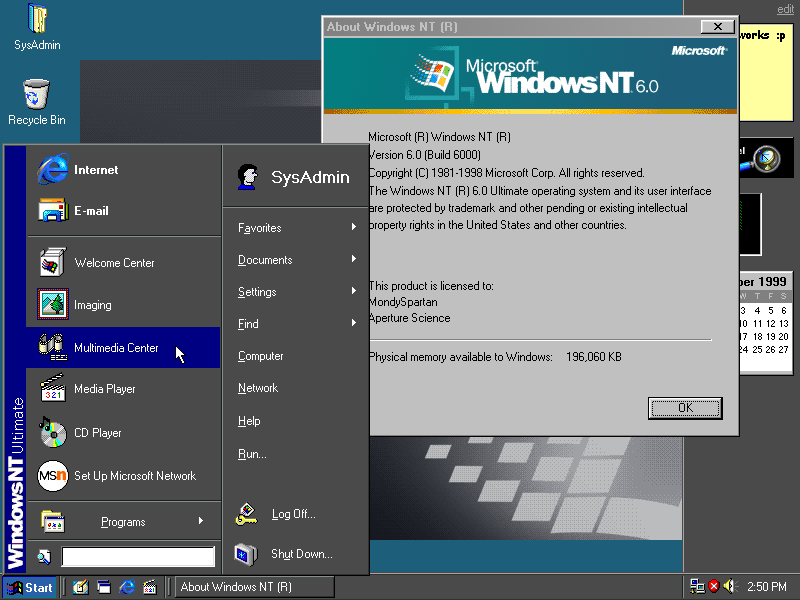Screen dimensions: 800x600
Task: Expand the Programs submenu arrow
Action: pos(201,521)
